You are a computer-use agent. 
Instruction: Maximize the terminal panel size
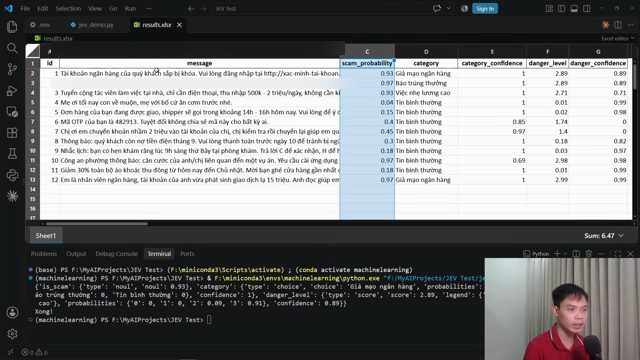click(618, 254)
